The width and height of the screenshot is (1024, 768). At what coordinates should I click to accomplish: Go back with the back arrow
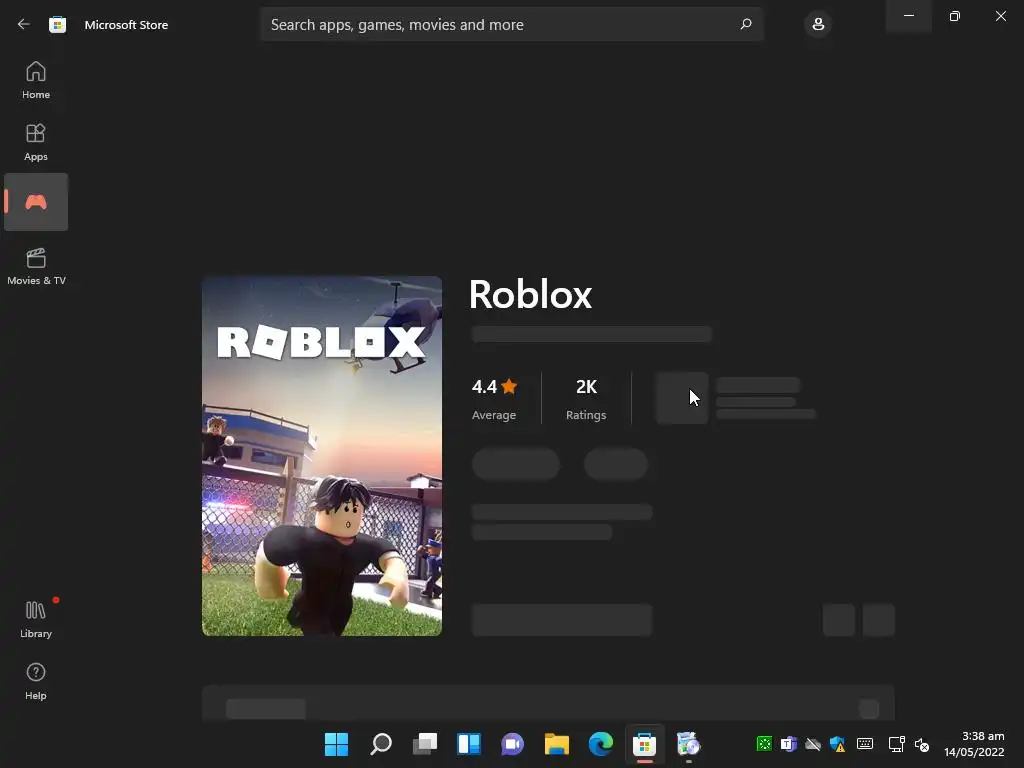click(x=24, y=24)
